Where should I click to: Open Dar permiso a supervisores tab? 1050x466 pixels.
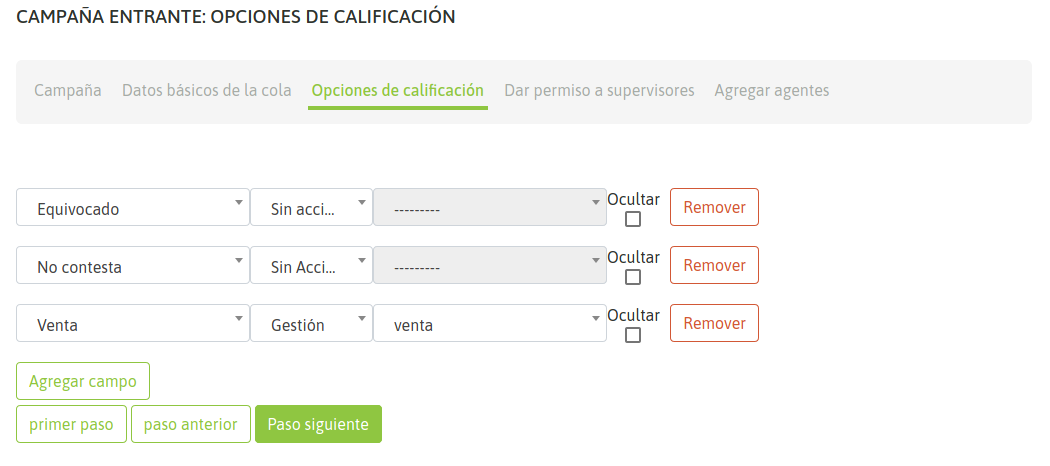coord(599,90)
